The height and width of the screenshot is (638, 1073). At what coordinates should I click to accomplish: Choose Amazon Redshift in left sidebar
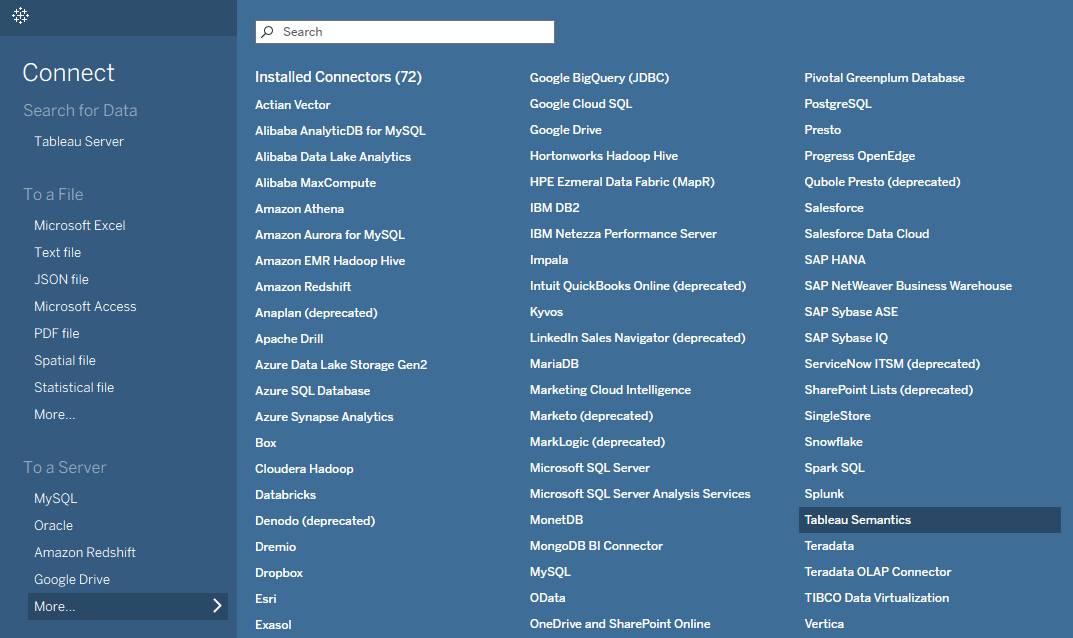point(85,552)
